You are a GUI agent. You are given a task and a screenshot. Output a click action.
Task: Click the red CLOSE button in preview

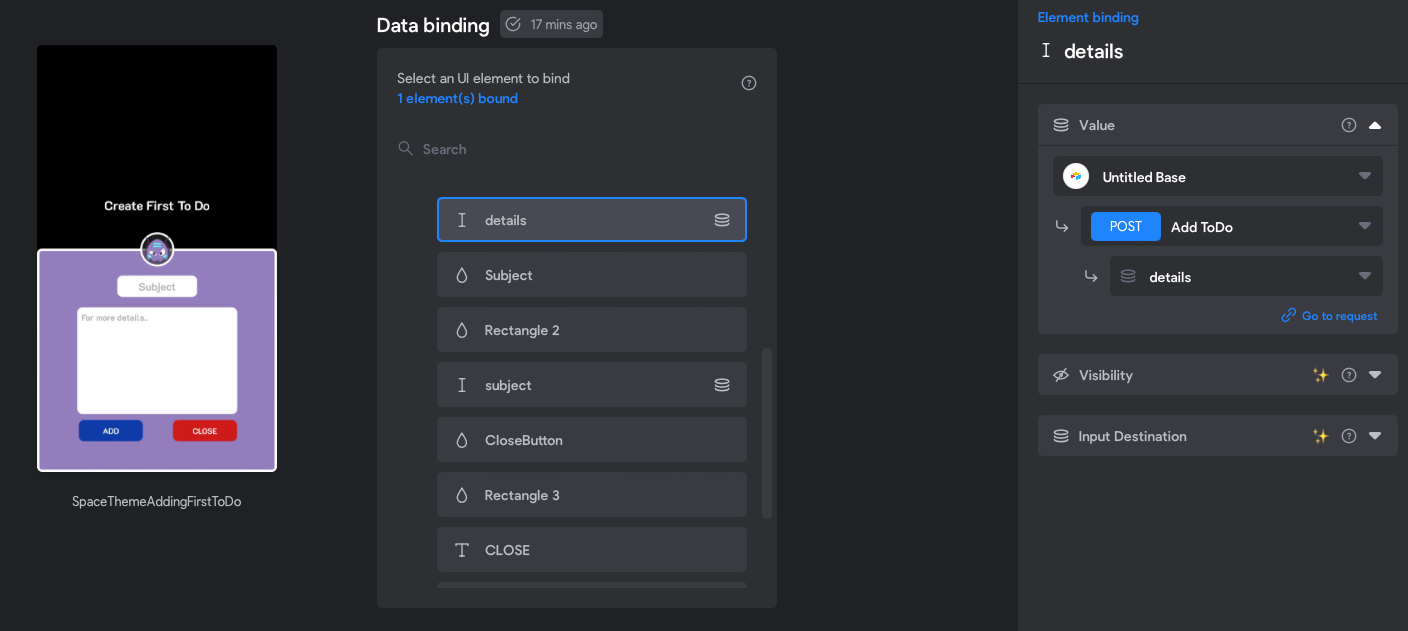click(x=205, y=431)
